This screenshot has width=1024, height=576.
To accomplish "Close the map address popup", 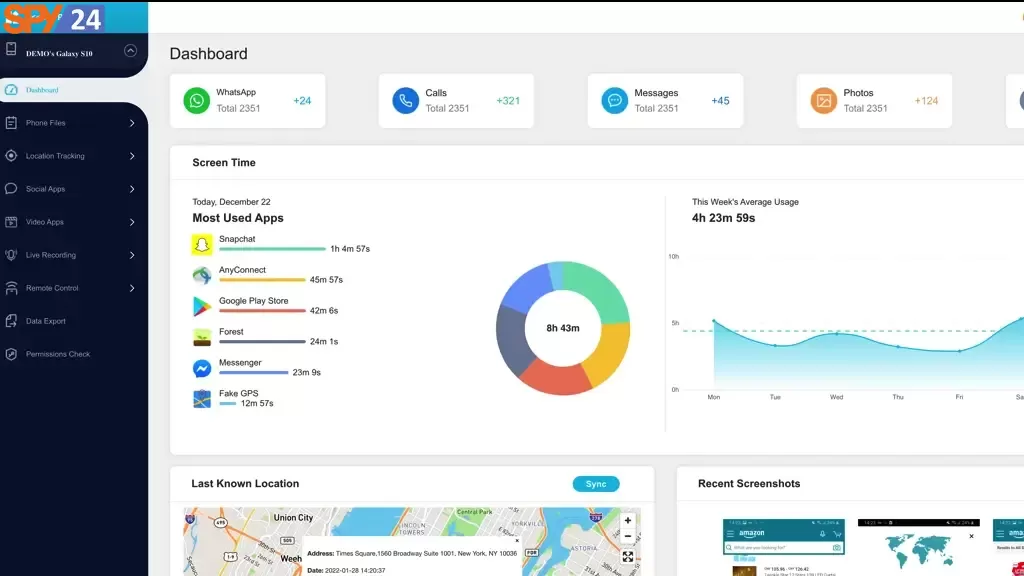I will (x=517, y=541).
